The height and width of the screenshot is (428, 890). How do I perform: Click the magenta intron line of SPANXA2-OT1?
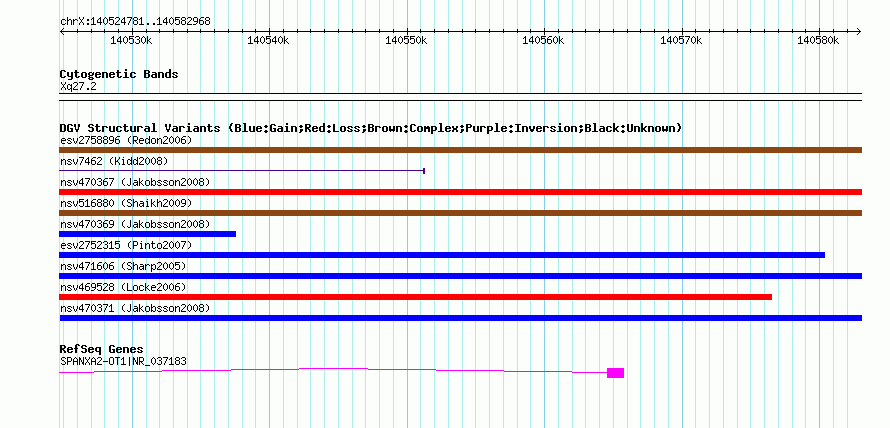[x=333, y=369]
